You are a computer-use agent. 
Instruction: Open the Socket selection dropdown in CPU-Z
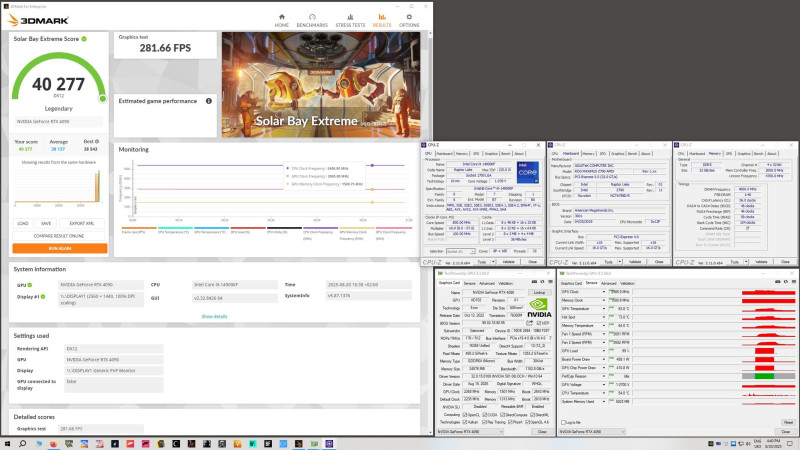[460, 252]
